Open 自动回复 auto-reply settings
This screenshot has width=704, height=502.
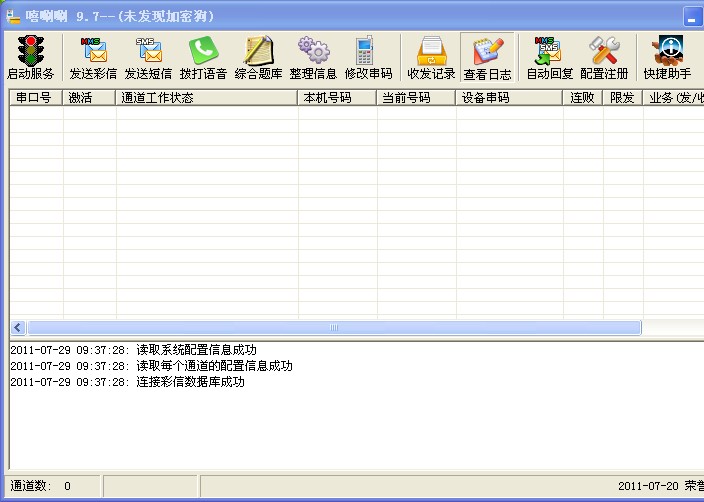pyautogui.click(x=550, y=57)
